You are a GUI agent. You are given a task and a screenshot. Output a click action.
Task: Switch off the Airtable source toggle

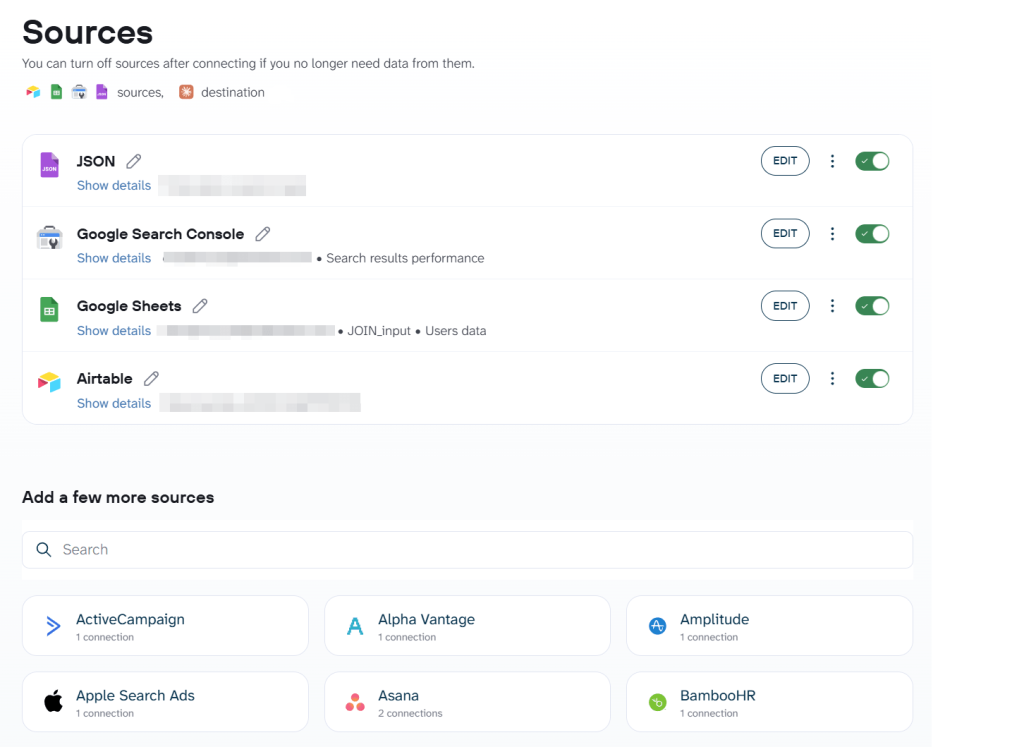pos(872,378)
